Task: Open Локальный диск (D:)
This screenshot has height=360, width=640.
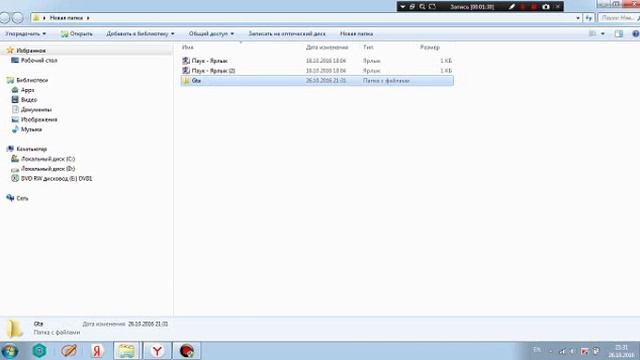Action: click(48, 169)
